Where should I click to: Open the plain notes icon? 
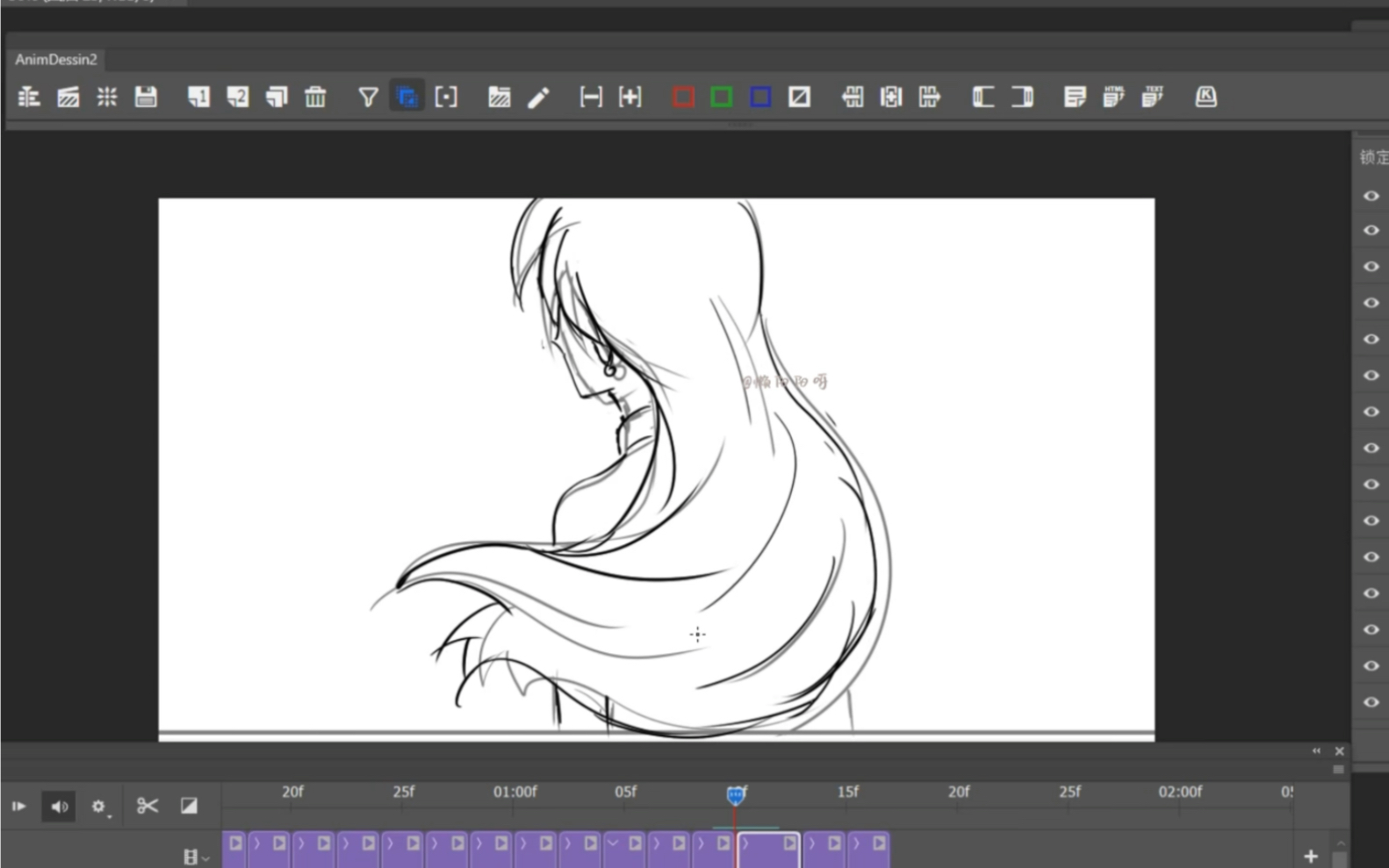[x=1075, y=97]
